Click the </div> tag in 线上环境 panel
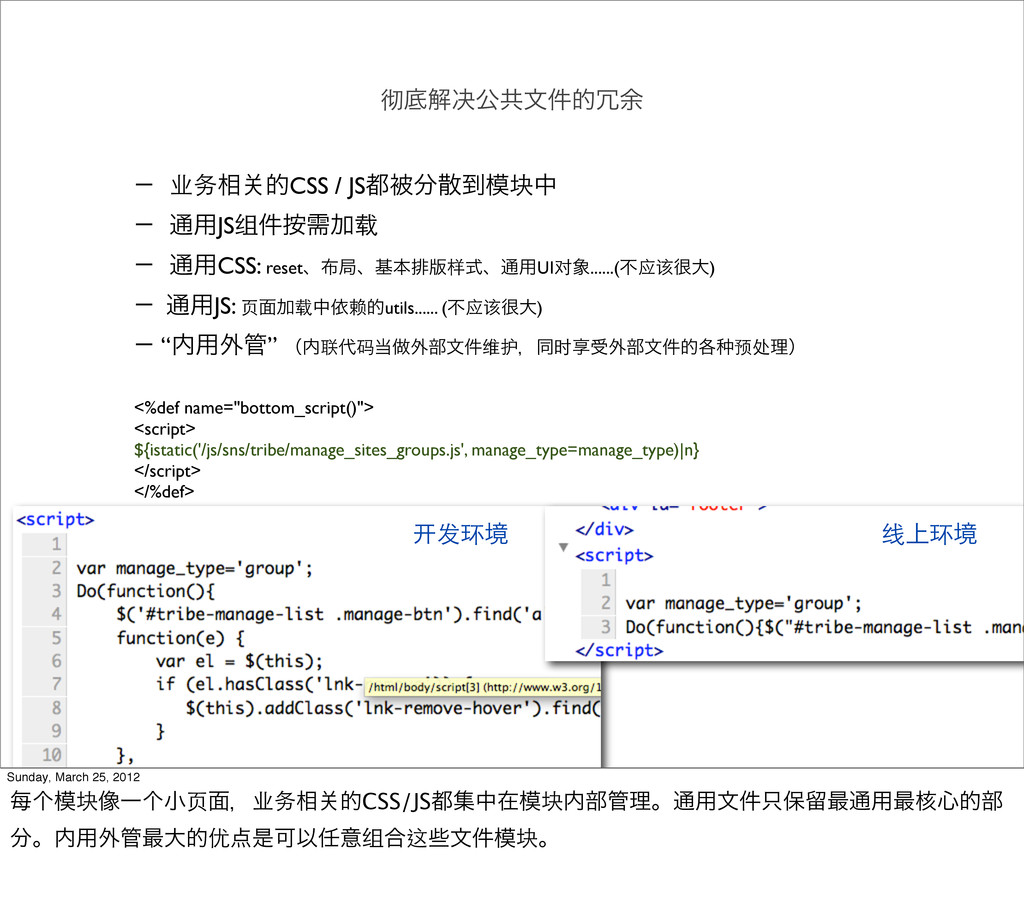The height and width of the screenshot is (904, 1024). tap(604, 529)
